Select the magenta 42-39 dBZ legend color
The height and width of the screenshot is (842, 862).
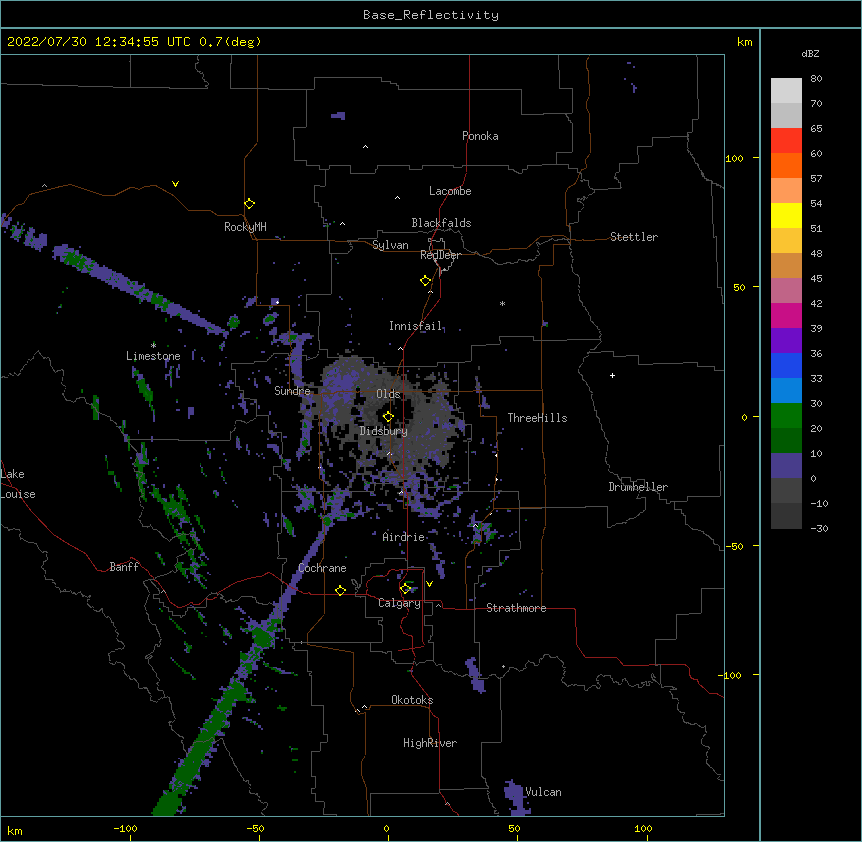point(786,315)
